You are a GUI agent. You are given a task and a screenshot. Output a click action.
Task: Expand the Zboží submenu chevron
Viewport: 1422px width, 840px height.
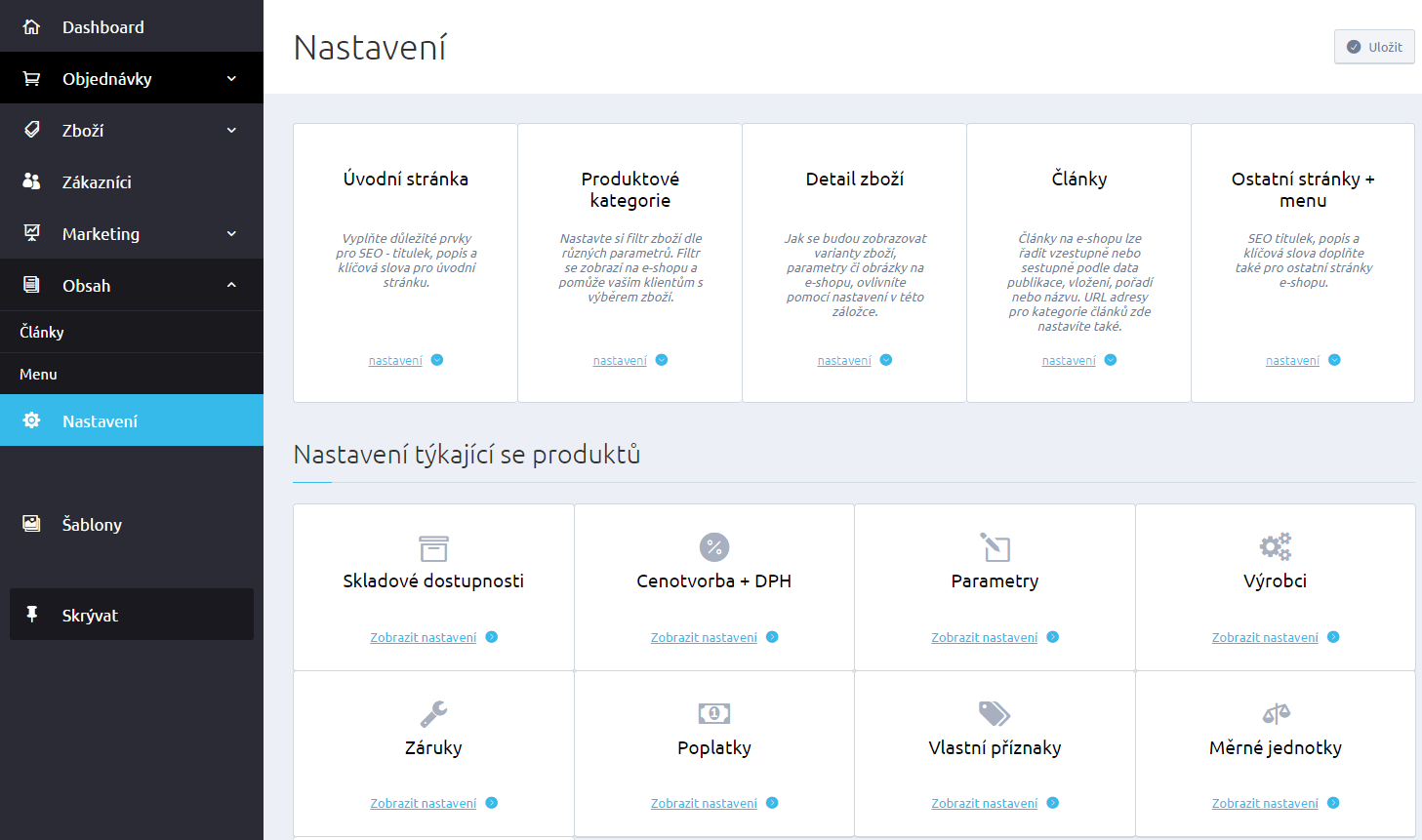tap(231, 130)
